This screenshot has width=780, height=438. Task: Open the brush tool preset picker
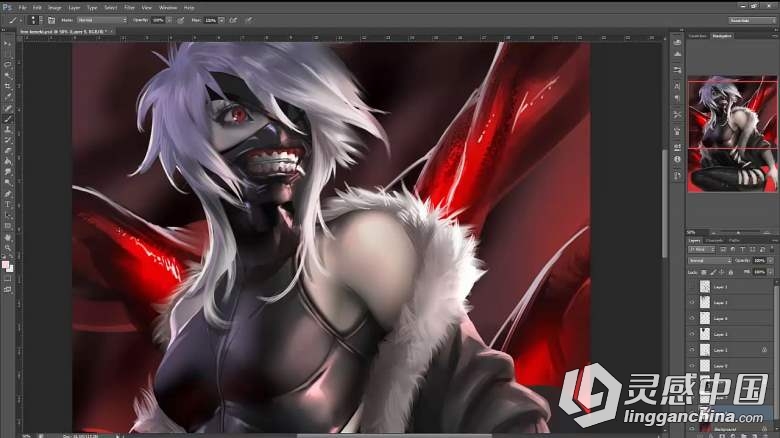pyautogui.click(x=13, y=20)
